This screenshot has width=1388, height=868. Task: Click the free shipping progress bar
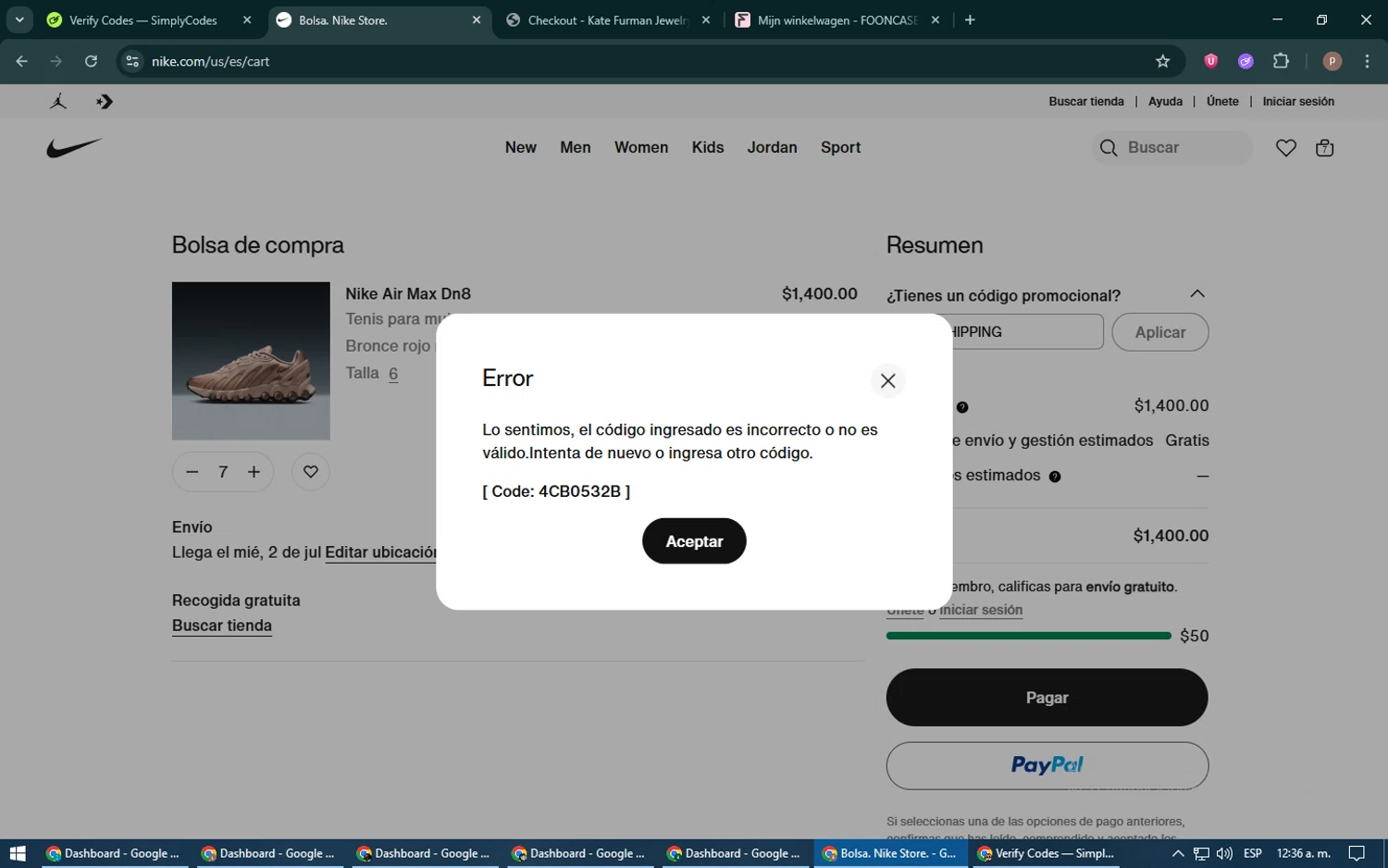(1029, 636)
